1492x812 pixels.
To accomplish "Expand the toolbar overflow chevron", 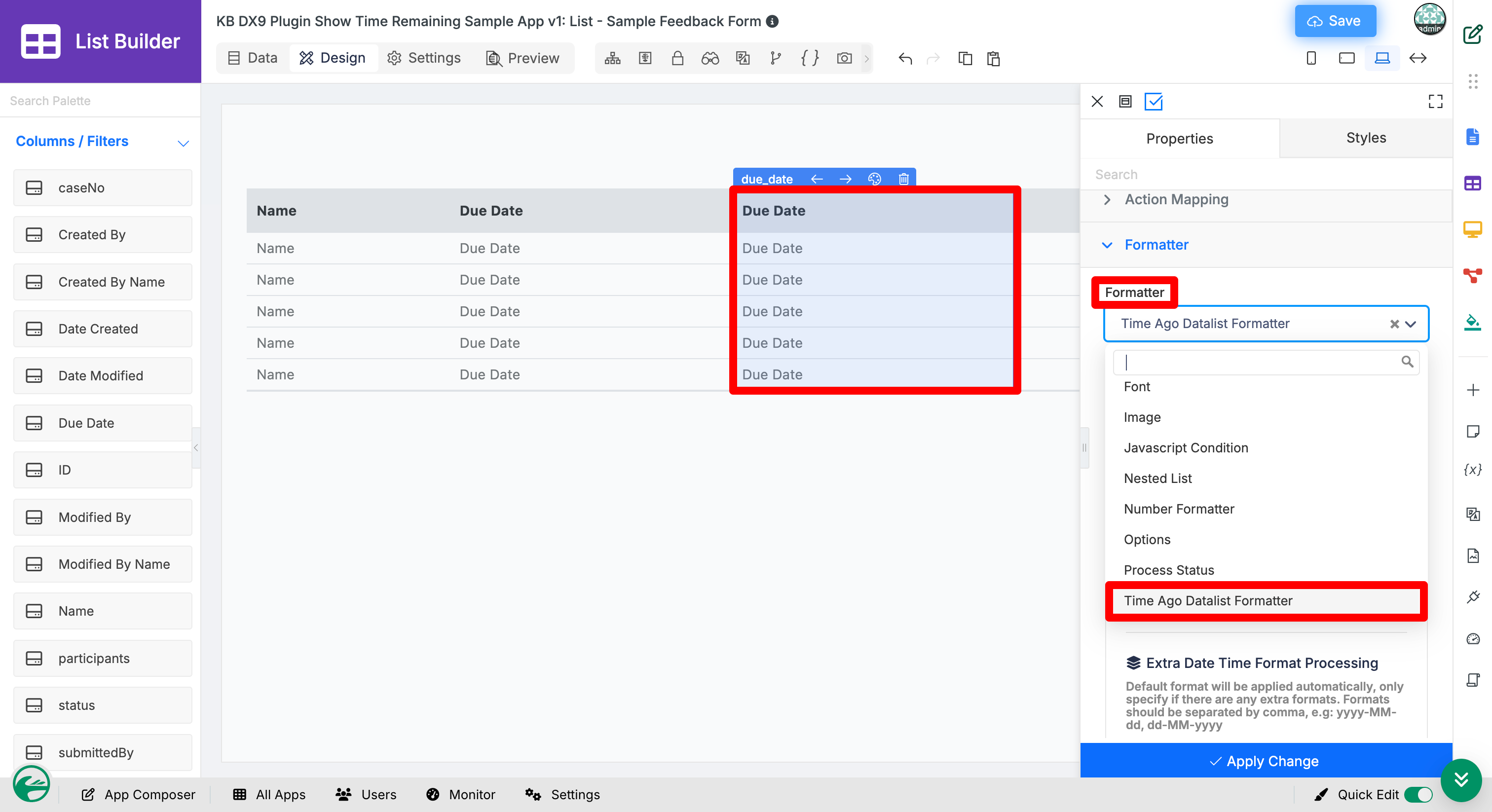I will 867,58.
